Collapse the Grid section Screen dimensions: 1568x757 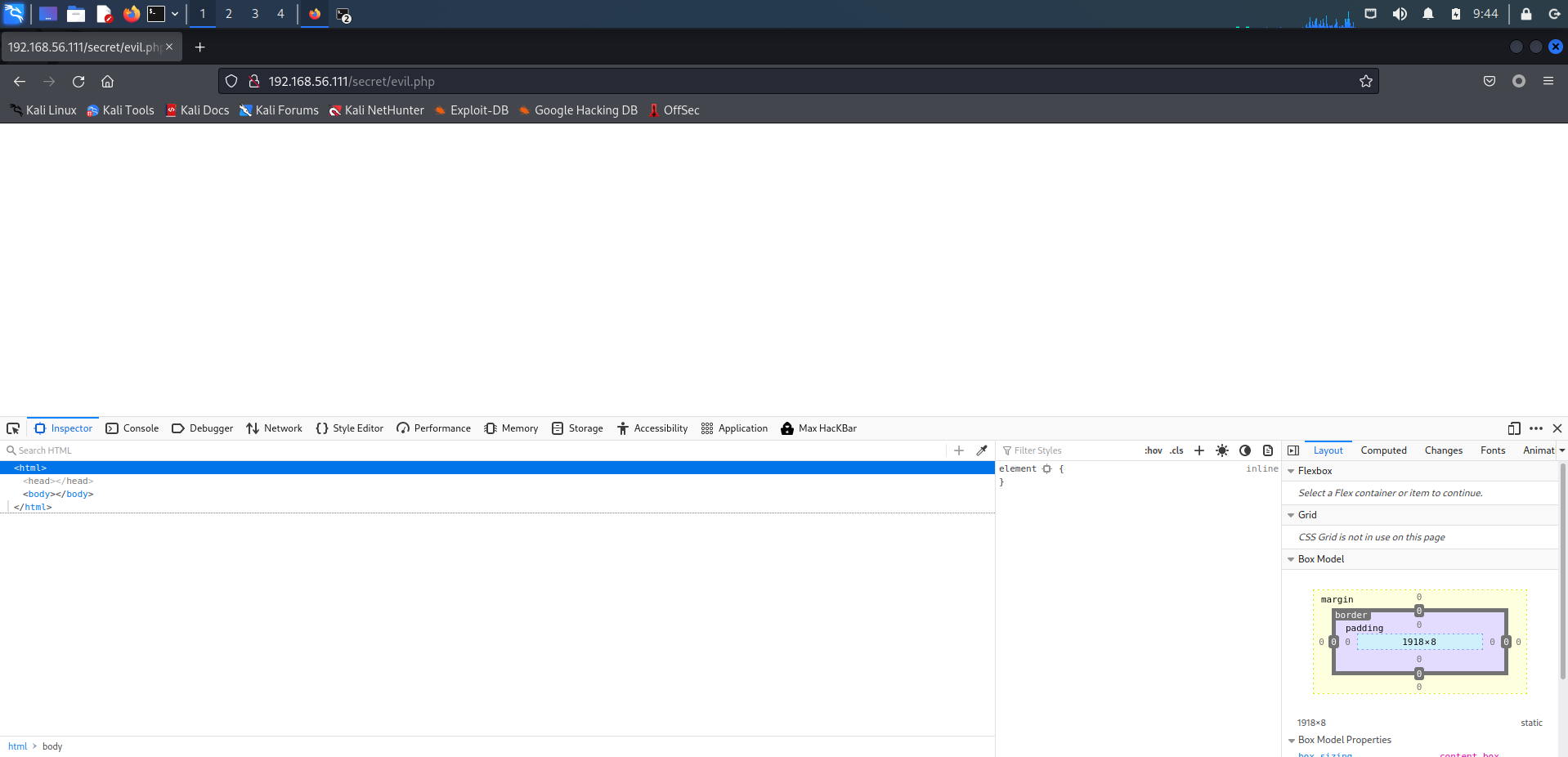click(x=1291, y=515)
